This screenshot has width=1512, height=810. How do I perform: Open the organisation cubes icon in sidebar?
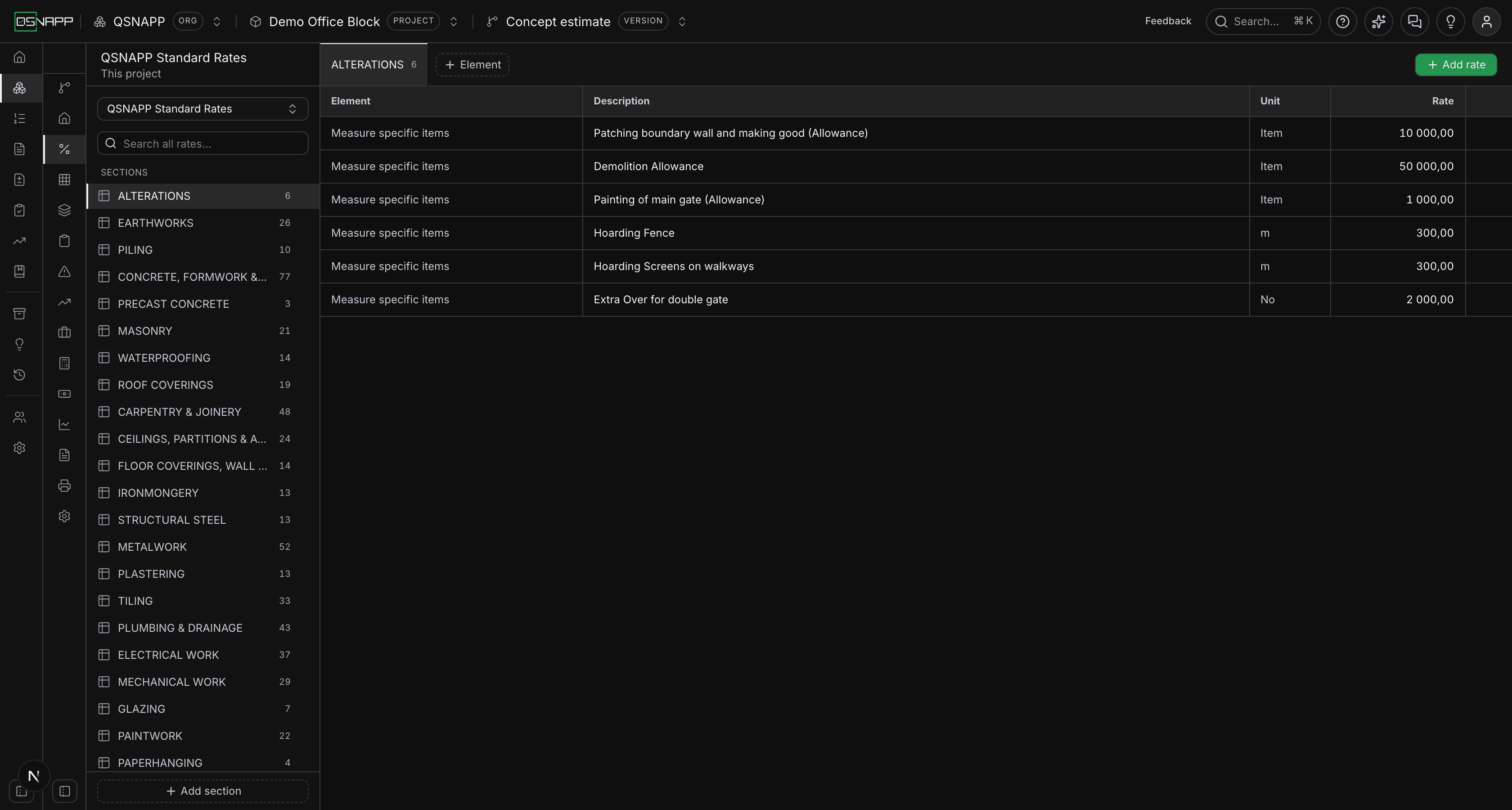[19, 88]
